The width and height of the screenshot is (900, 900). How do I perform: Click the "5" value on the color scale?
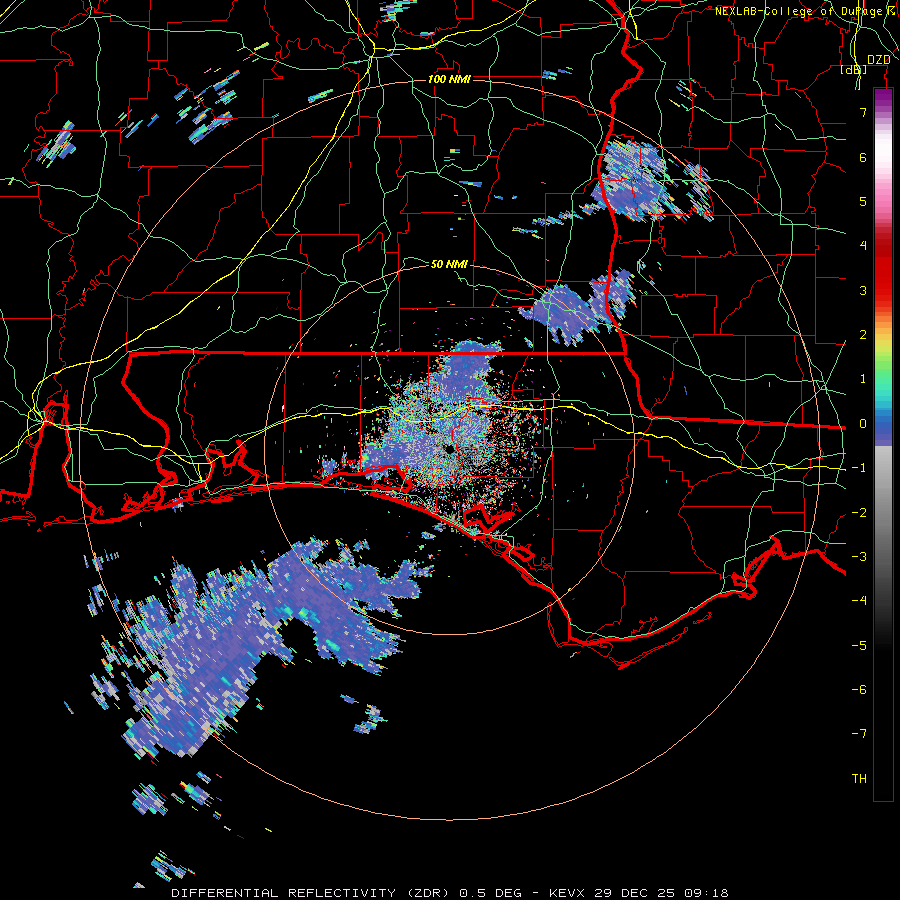coord(863,201)
